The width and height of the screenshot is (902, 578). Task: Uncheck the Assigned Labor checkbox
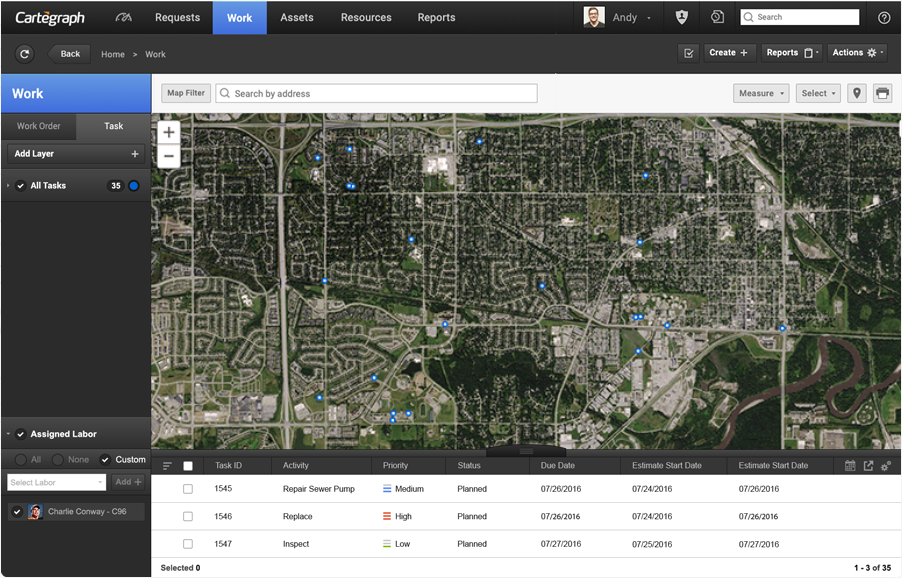pos(21,433)
